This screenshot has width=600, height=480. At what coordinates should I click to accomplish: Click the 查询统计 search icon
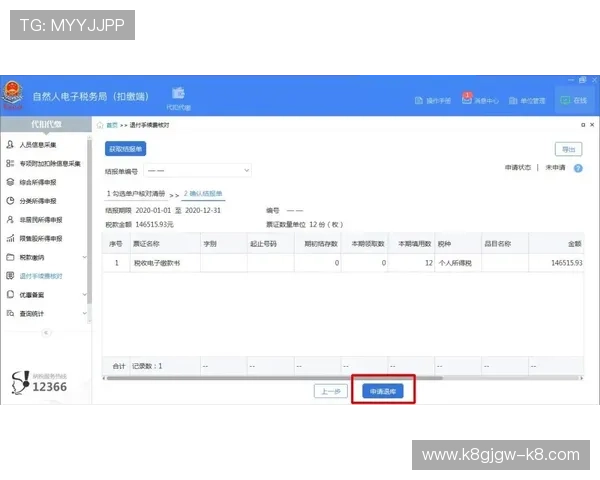pos(10,313)
